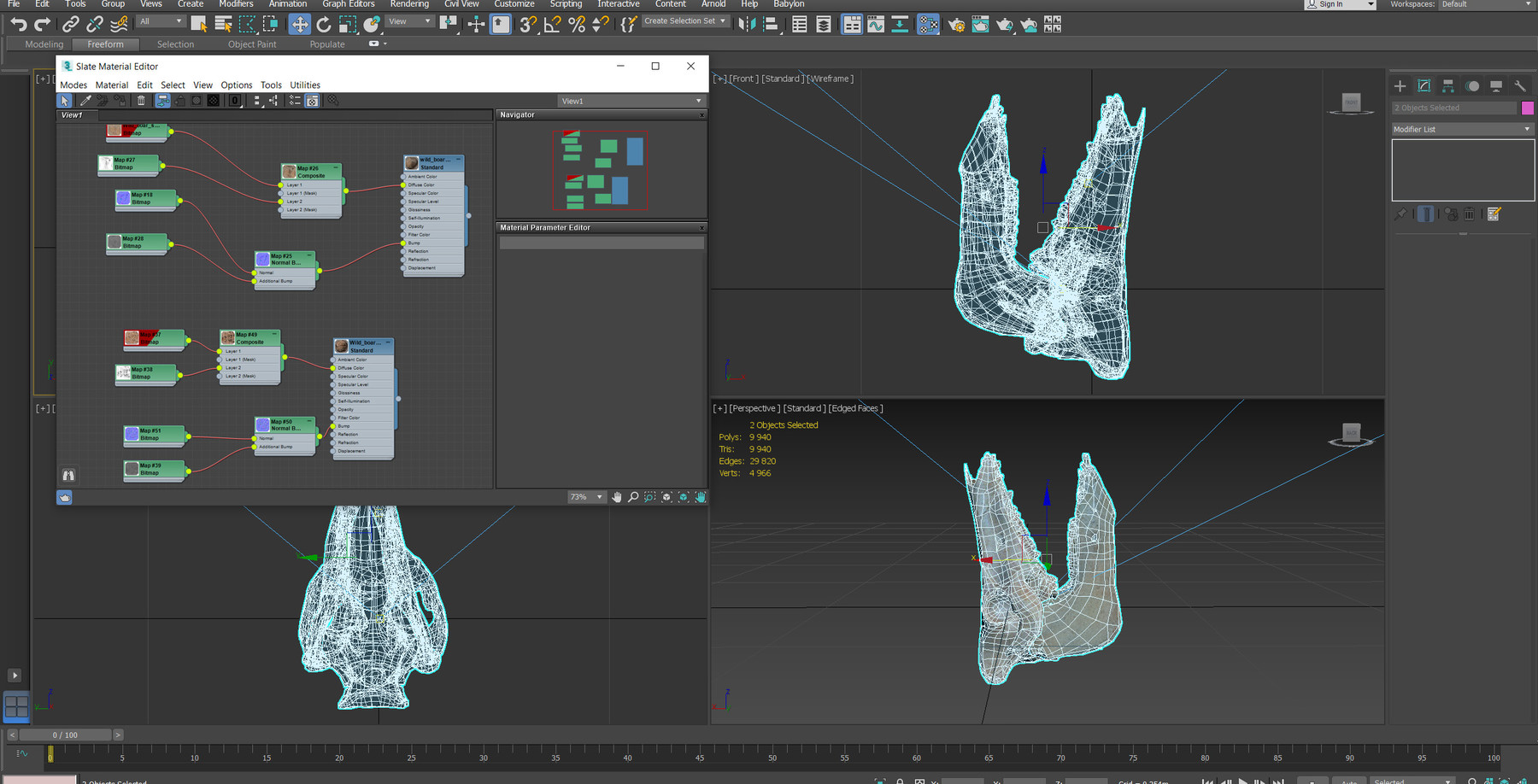Activate Select and Scale tool
The height and width of the screenshot is (784, 1538).
348,25
